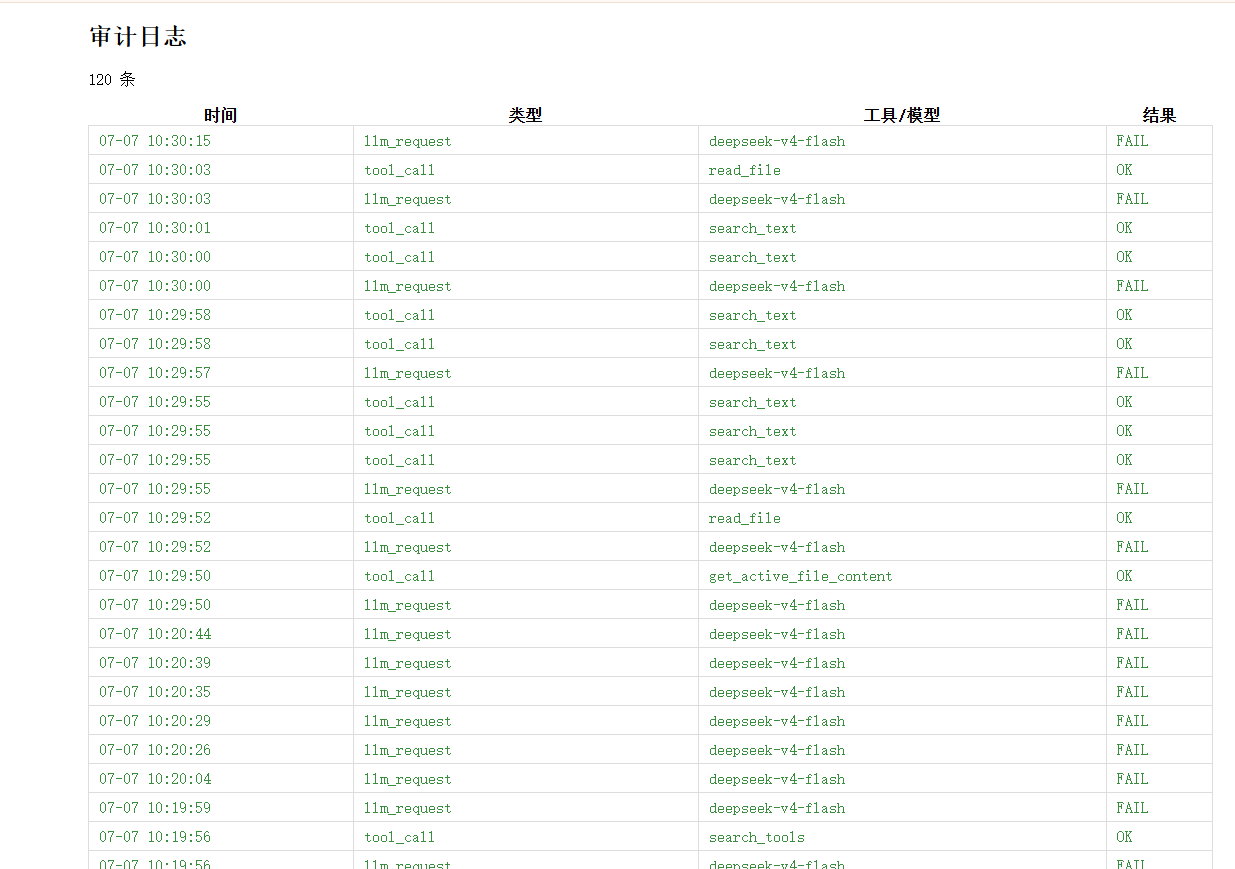The width and height of the screenshot is (1235, 869).
Task: Click deepseek-v4-flash in the 10:29:52 row
Action: tap(777, 547)
